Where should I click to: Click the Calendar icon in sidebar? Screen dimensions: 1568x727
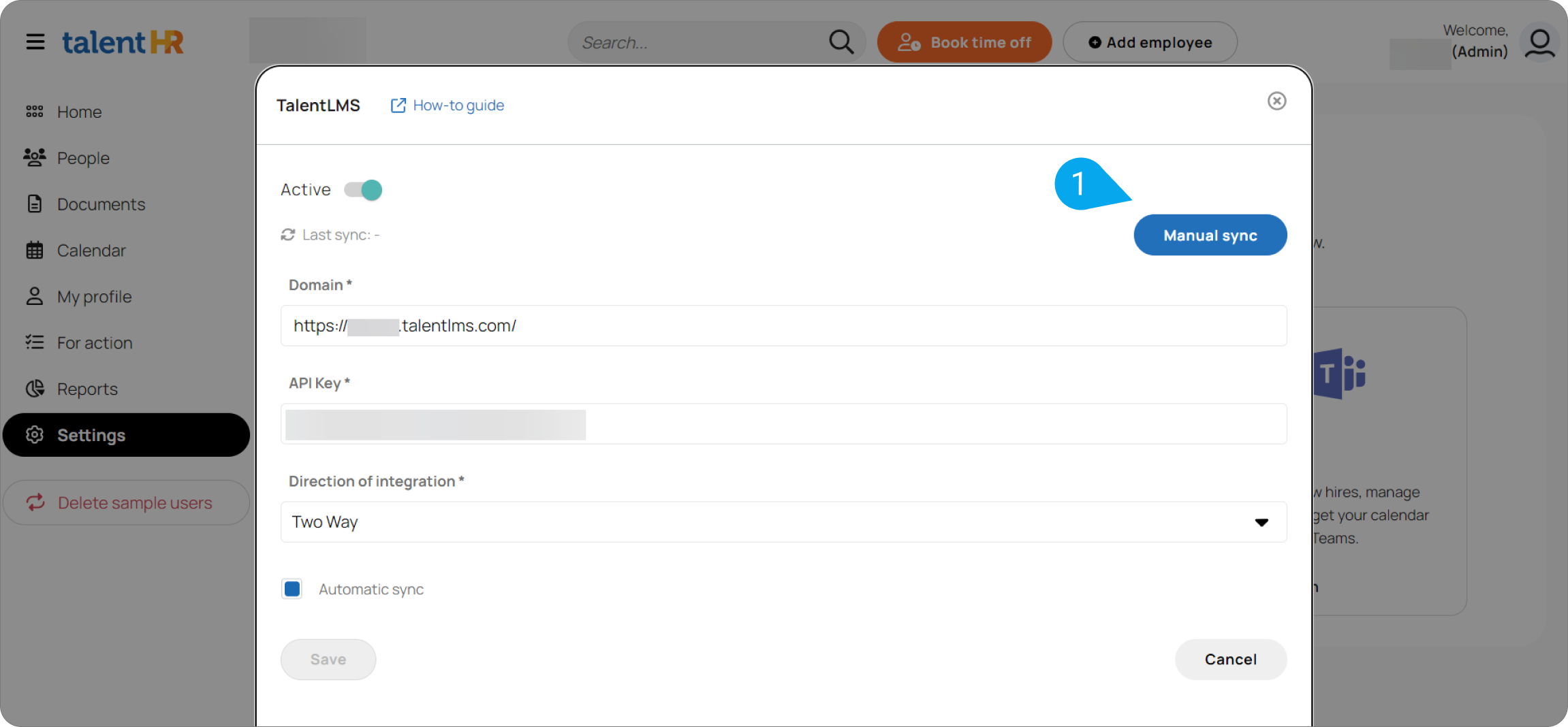(35, 250)
